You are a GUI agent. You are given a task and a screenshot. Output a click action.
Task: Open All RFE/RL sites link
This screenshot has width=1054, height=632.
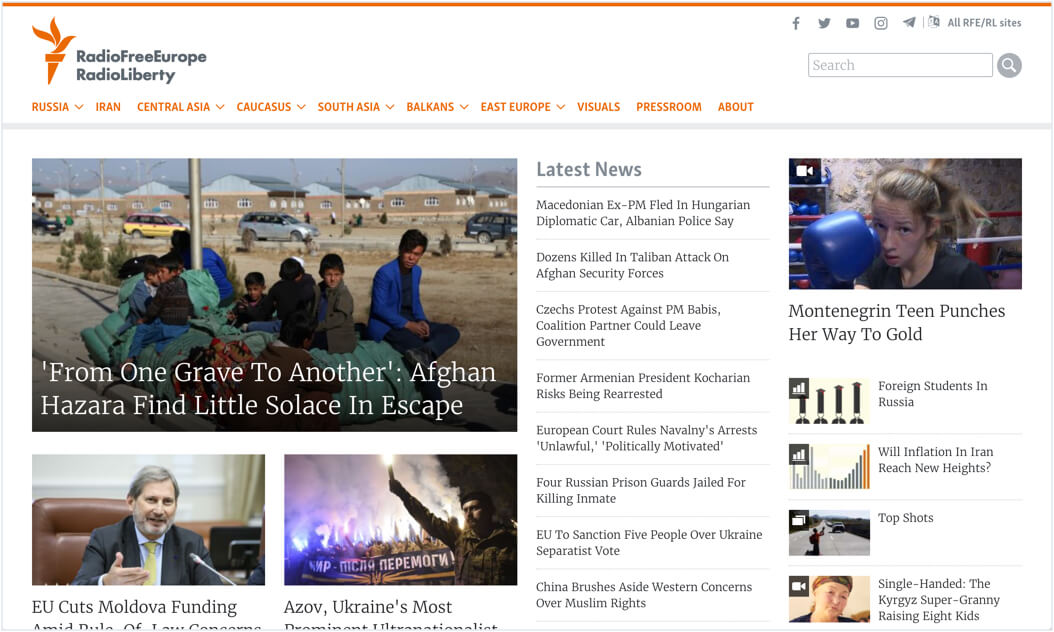tap(984, 23)
